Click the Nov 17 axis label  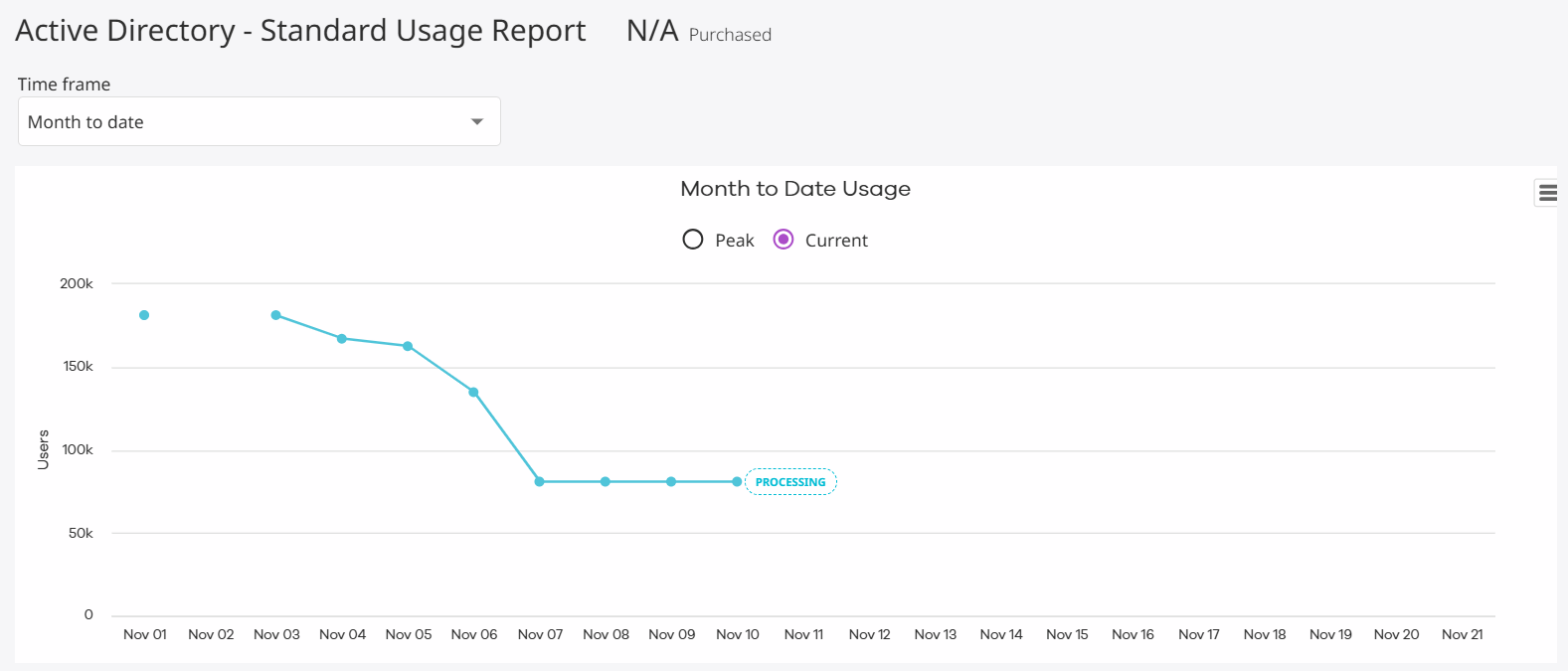(x=1199, y=634)
